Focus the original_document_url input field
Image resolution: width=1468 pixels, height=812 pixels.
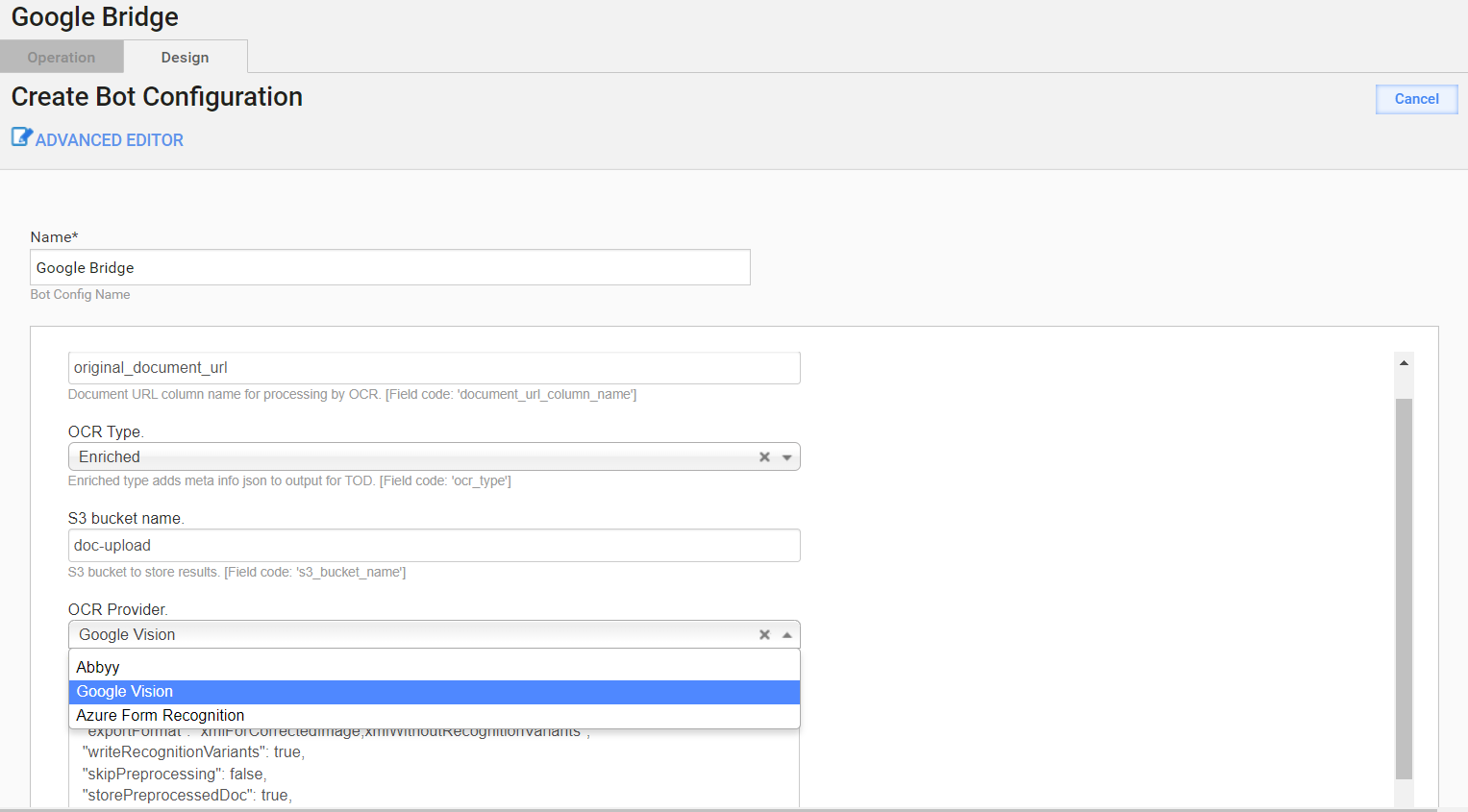click(434, 368)
